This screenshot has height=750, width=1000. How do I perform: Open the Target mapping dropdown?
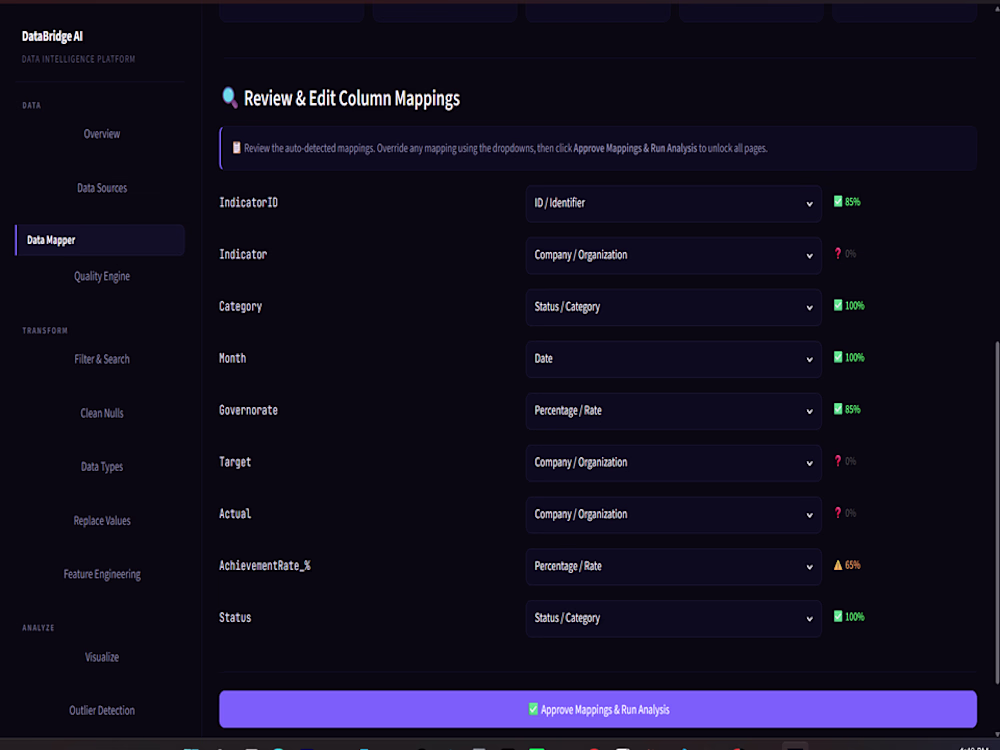pyautogui.click(x=673, y=463)
